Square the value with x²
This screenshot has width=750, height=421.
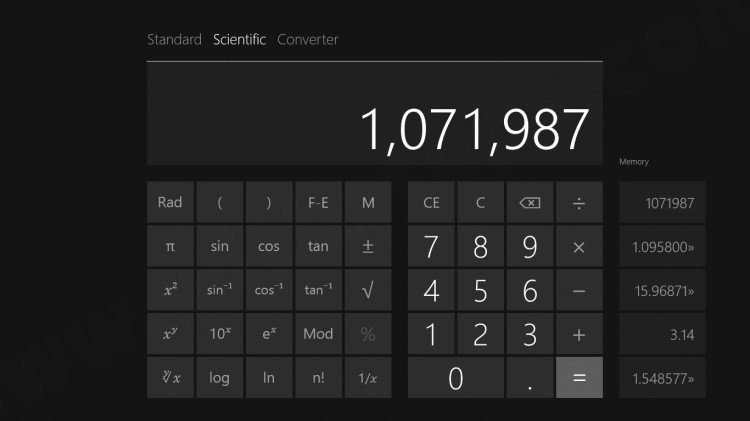(x=170, y=290)
